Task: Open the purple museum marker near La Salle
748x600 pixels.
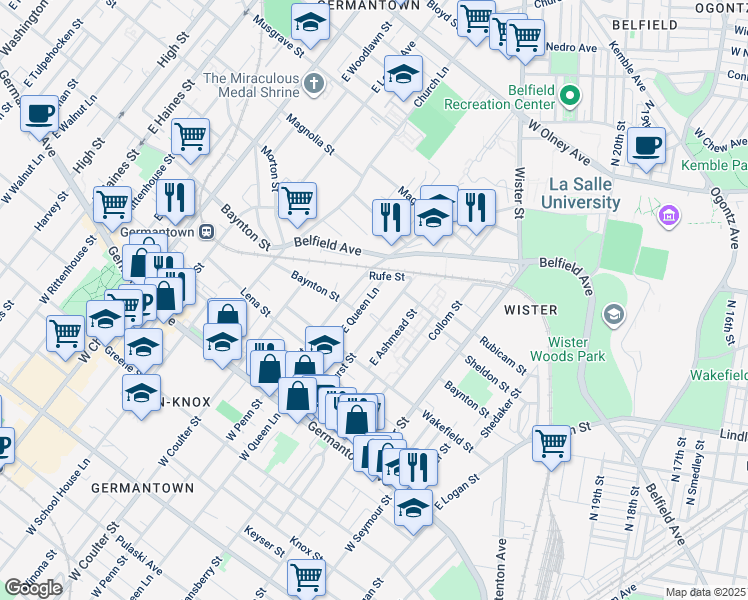Action: click(669, 216)
